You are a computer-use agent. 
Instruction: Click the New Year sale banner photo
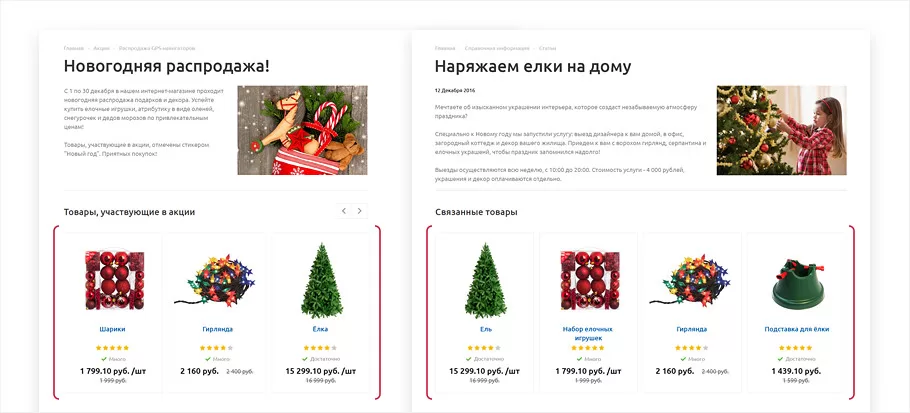point(302,130)
